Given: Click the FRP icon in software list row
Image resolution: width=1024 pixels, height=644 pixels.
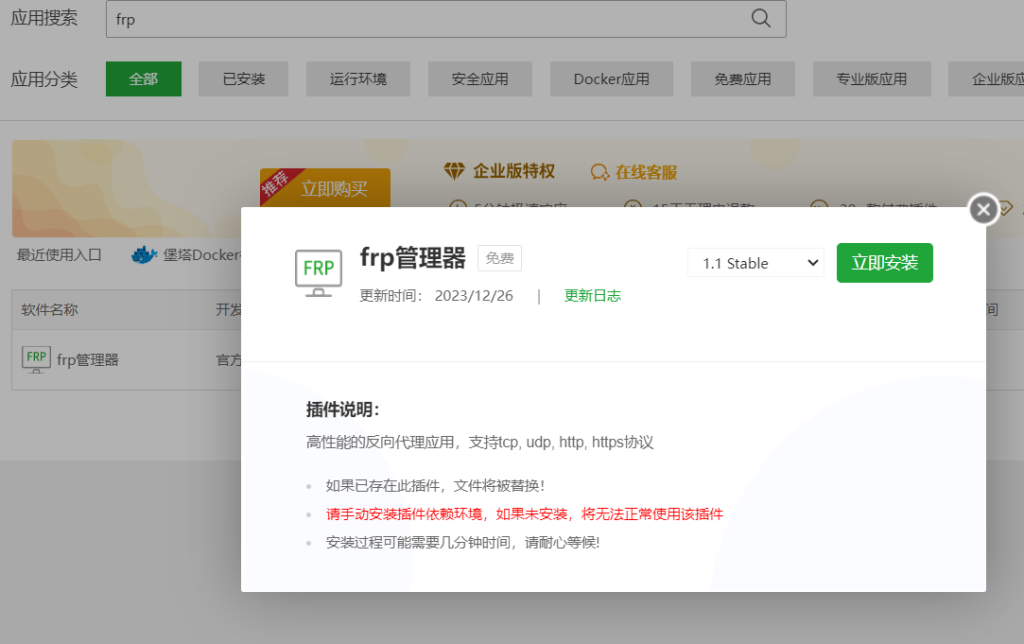Looking at the screenshot, I should tap(36, 359).
